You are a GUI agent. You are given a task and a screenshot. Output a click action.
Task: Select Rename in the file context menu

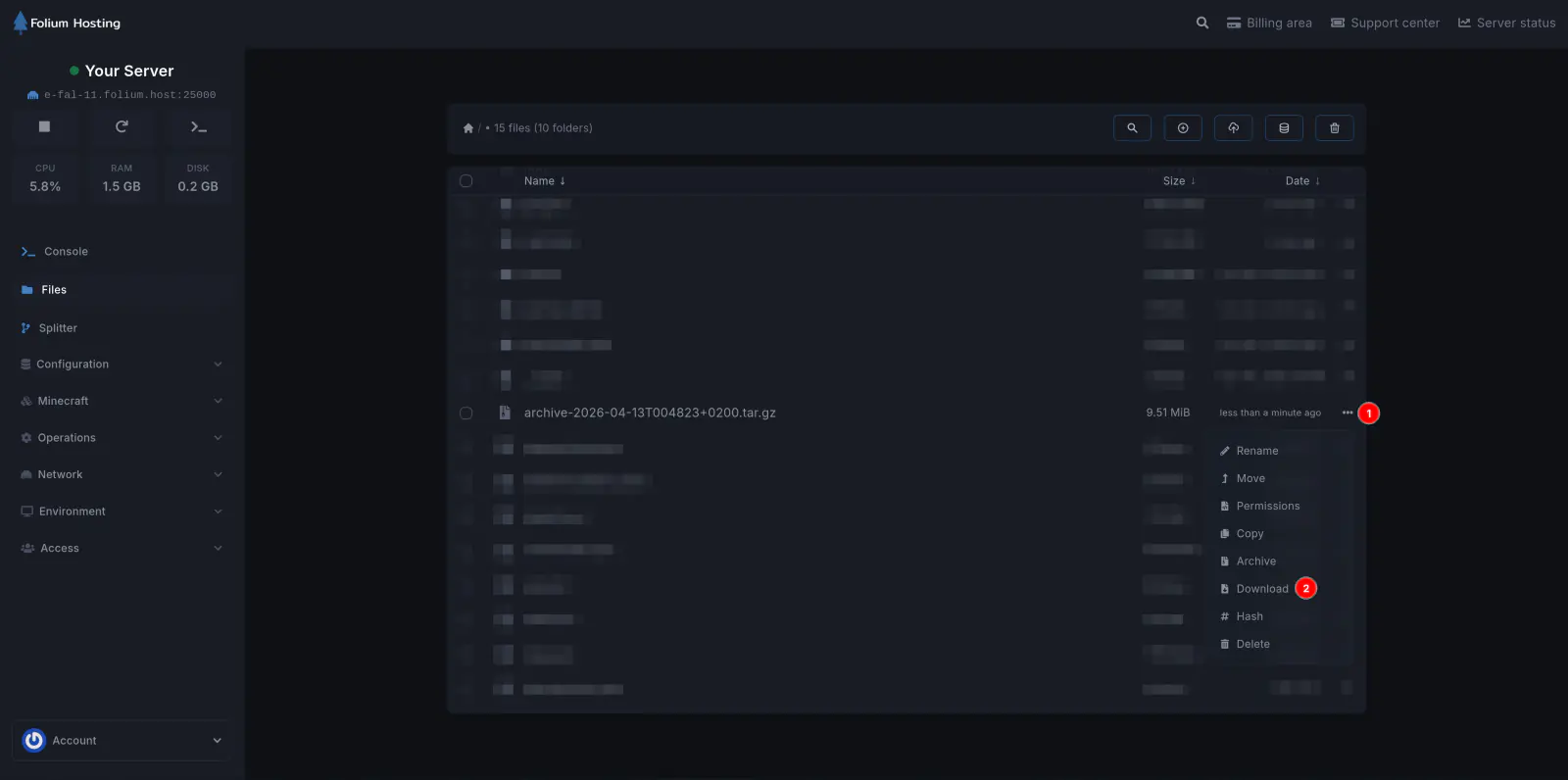click(1256, 451)
